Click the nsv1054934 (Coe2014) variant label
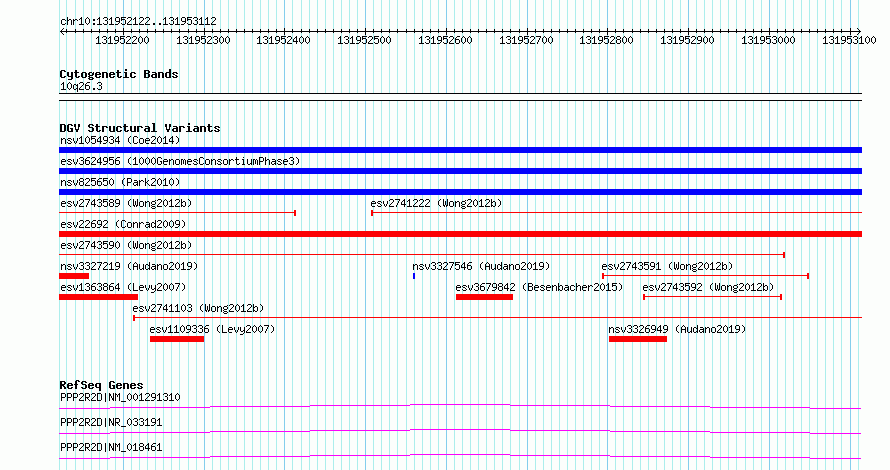Screen dimensions: 890x470 pos(120,140)
